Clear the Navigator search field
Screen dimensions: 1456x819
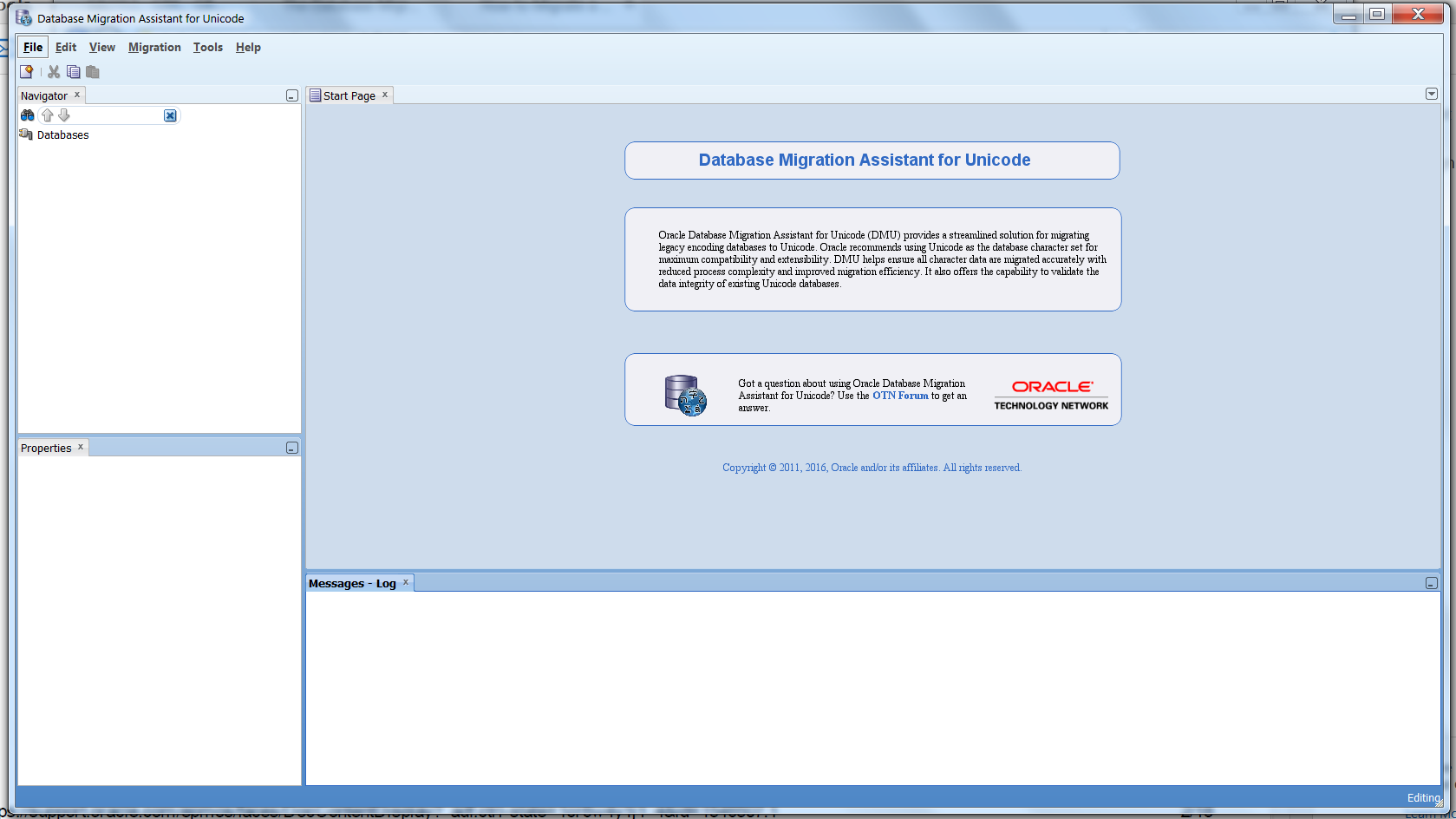170,115
